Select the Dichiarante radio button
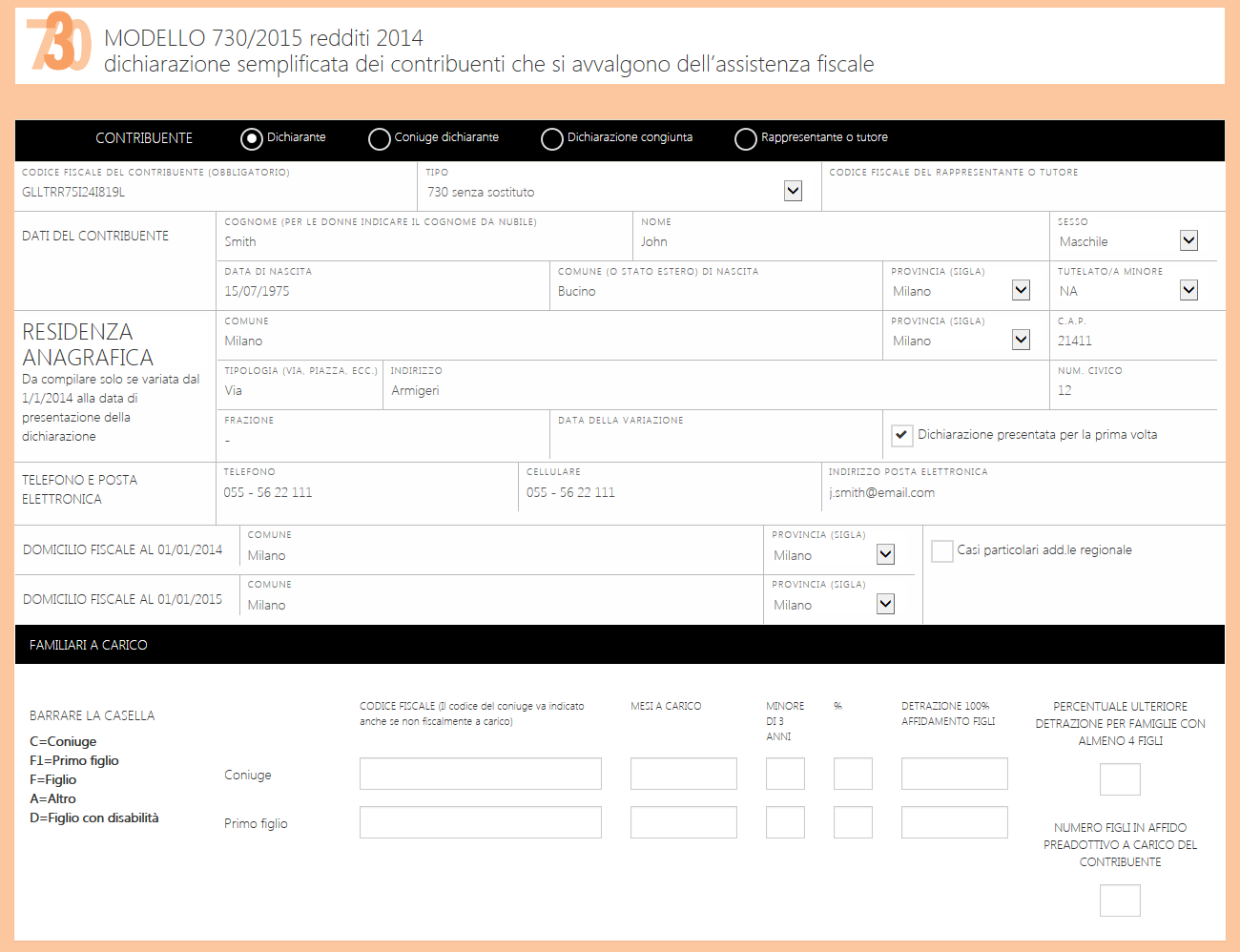Screen dimensions: 1240x952 click(252, 139)
